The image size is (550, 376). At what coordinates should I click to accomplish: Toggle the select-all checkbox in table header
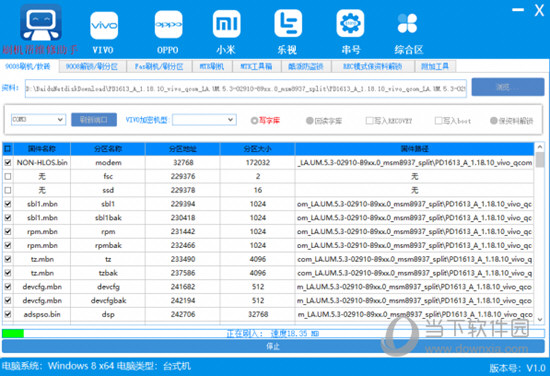(x=7, y=149)
